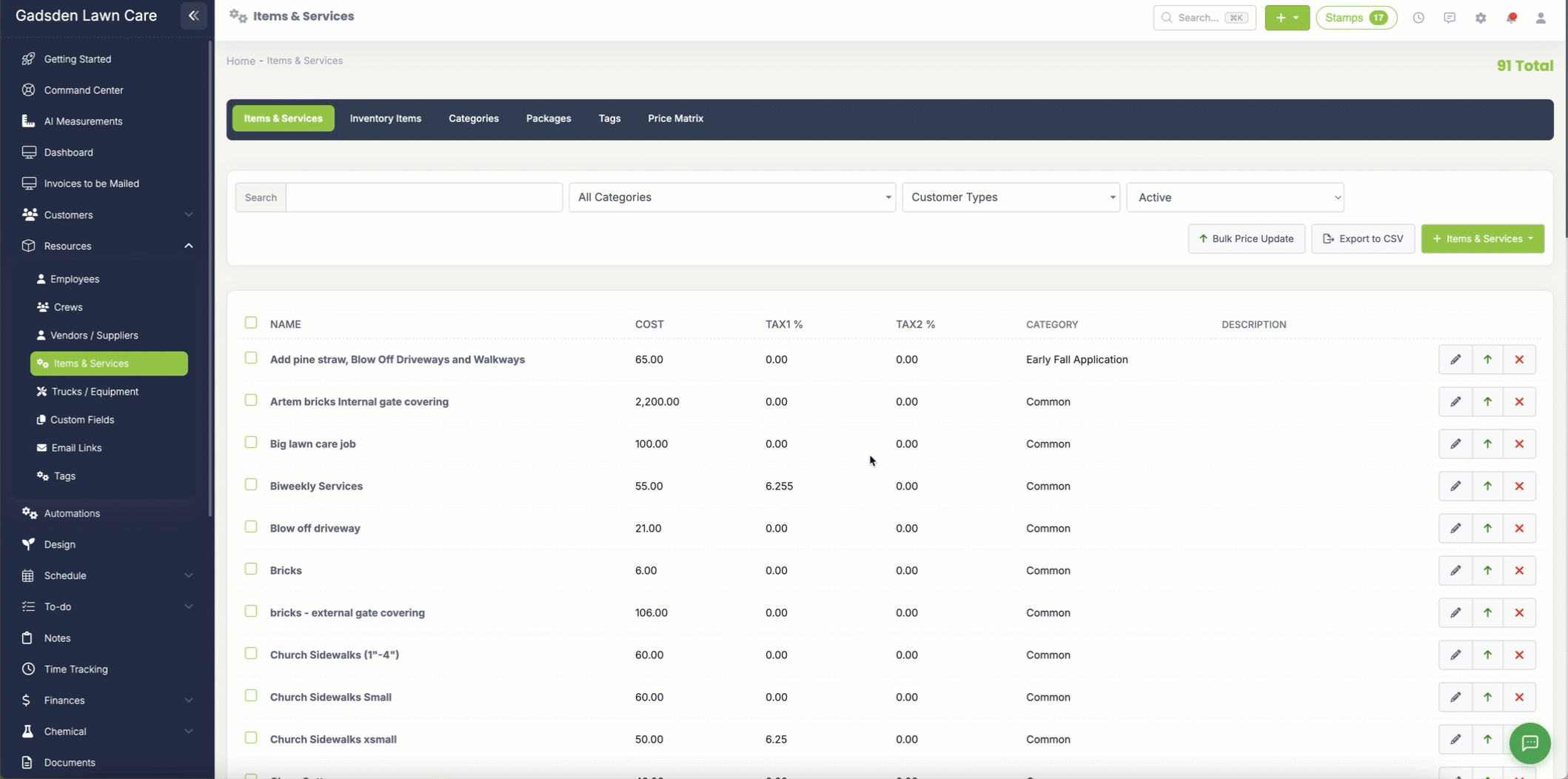Follow the Home breadcrumb link
The image size is (1568, 779).
(x=241, y=61)
